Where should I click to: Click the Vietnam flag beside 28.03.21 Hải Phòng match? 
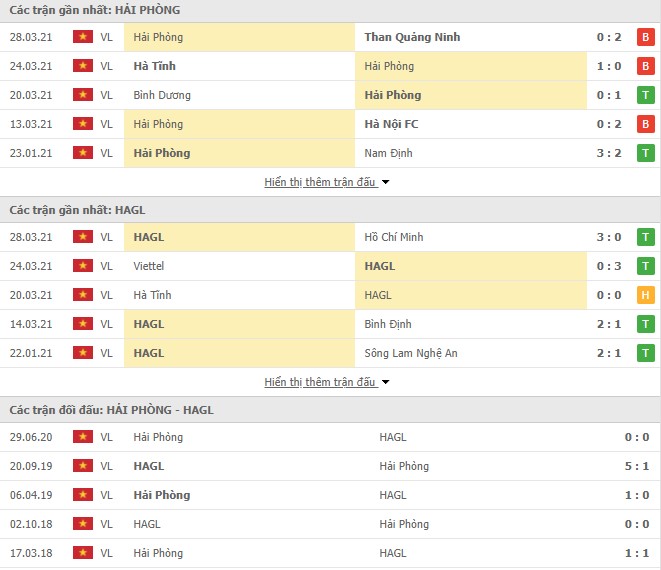point(82,37)
